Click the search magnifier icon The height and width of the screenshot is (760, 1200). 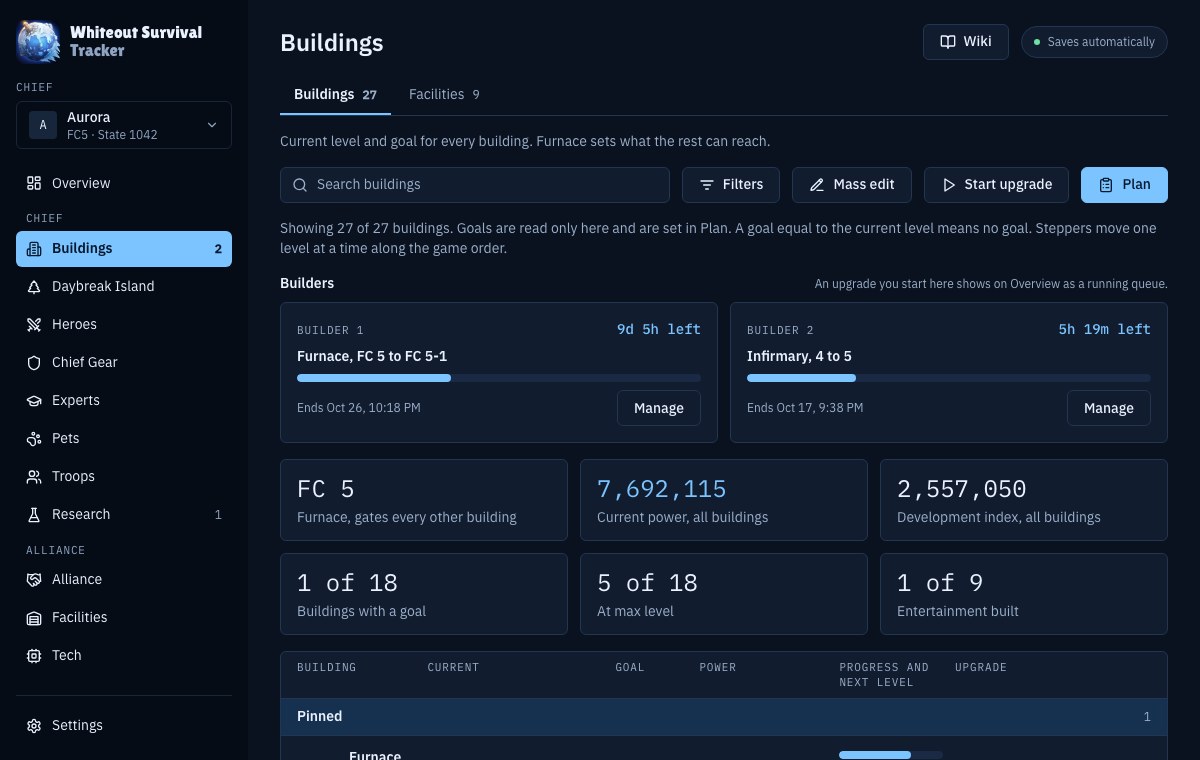tap(300, 185)
